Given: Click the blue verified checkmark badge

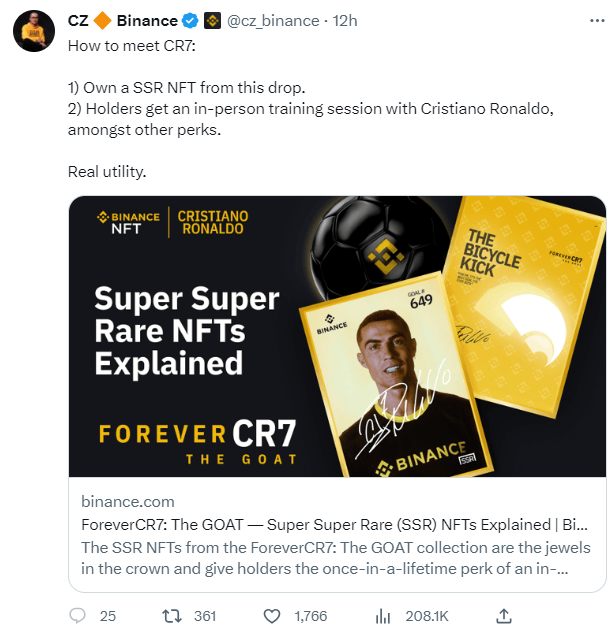Looking at the screenshot, I should pyautogui.click(x=189, y=20).
